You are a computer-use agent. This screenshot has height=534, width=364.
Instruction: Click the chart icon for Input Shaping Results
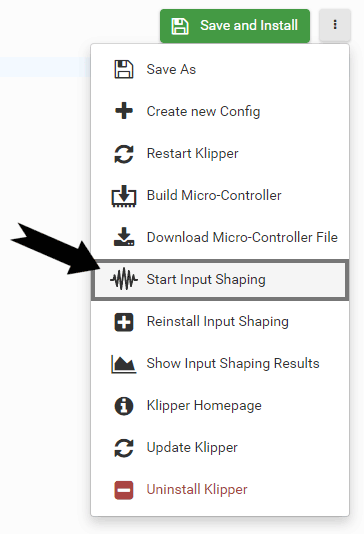tap(124, 364)
